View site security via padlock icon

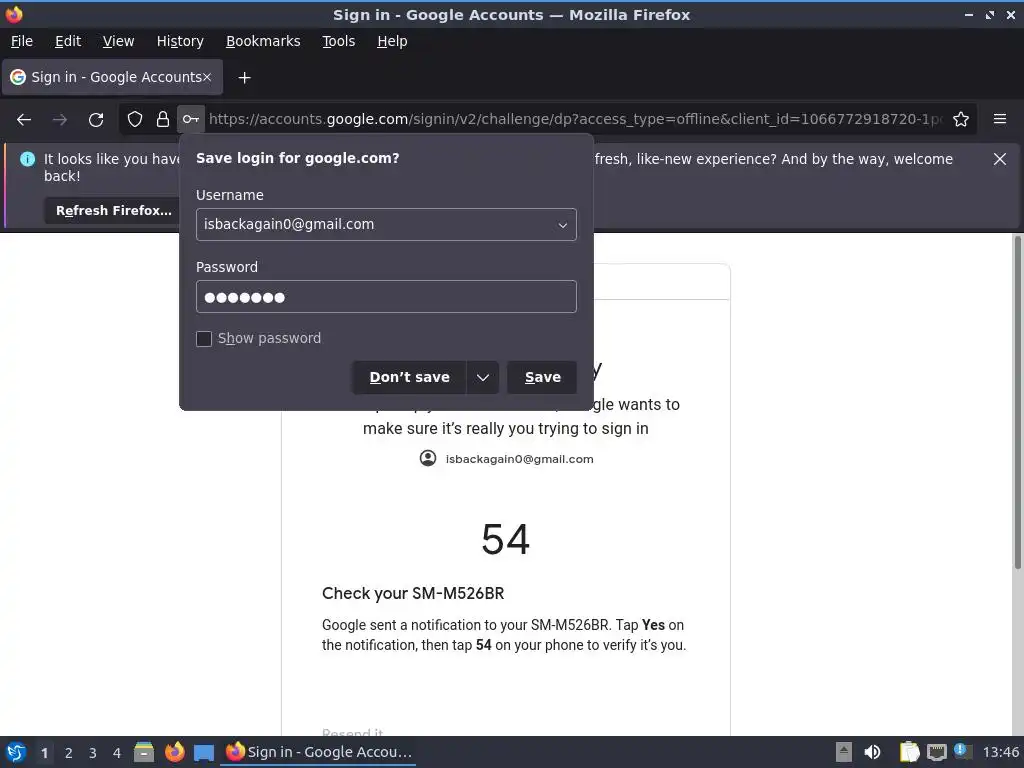pos(163,119)
